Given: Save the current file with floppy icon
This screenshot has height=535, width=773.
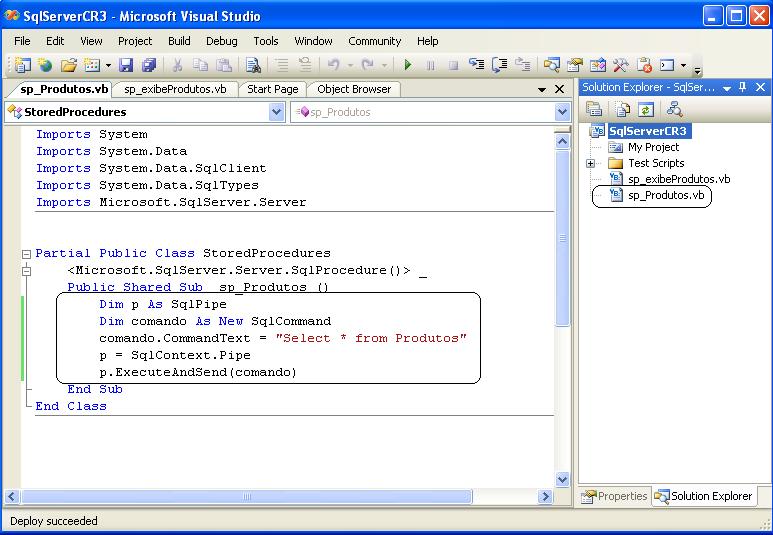Looking at the screenshot, I should (x=126, y=65).
